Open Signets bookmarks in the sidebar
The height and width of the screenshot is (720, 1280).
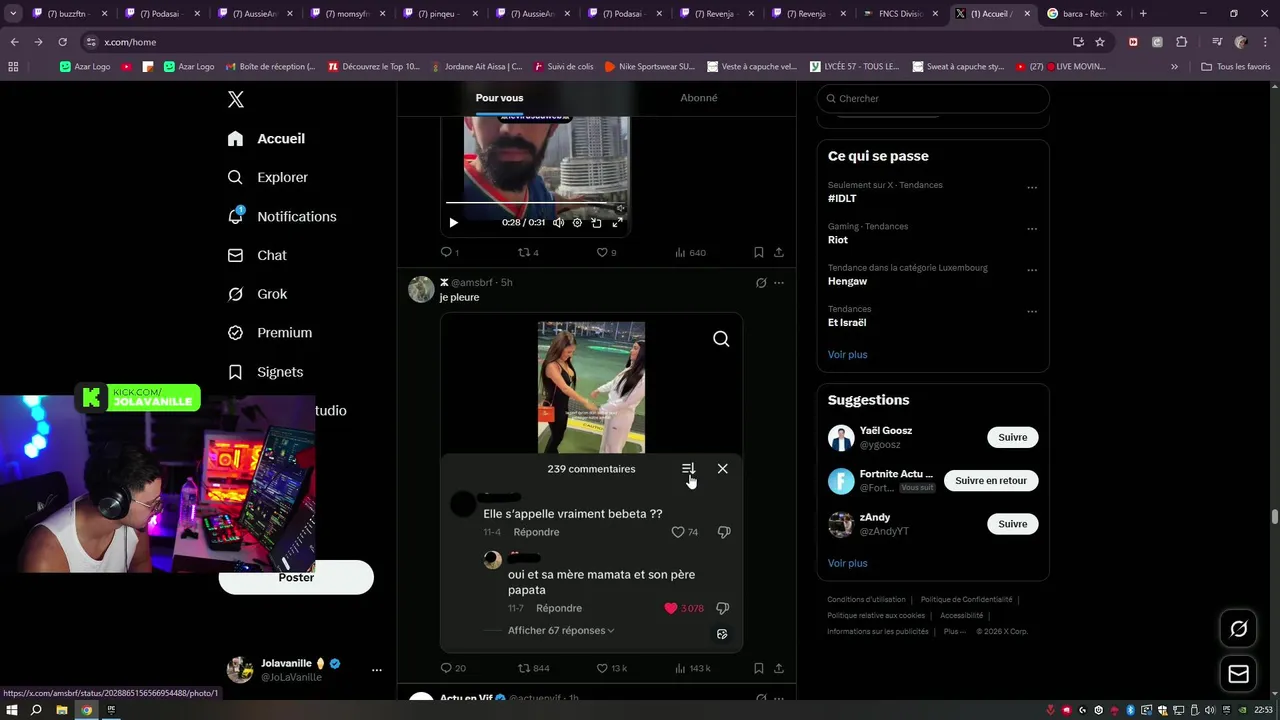[x=265, y=372]
